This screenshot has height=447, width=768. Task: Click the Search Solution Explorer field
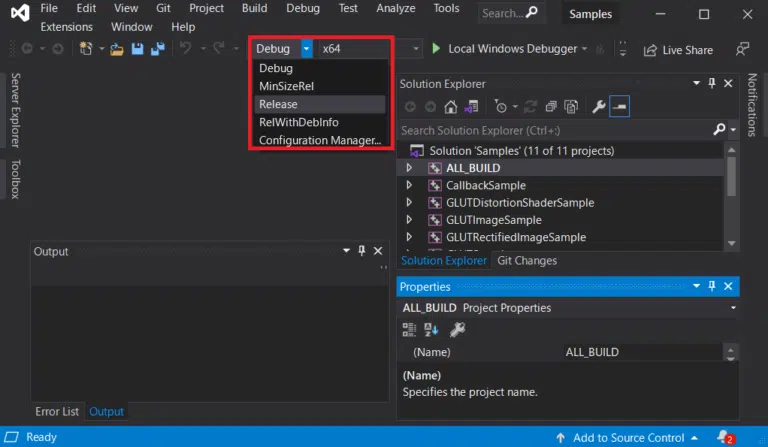[x=555, y=130]
